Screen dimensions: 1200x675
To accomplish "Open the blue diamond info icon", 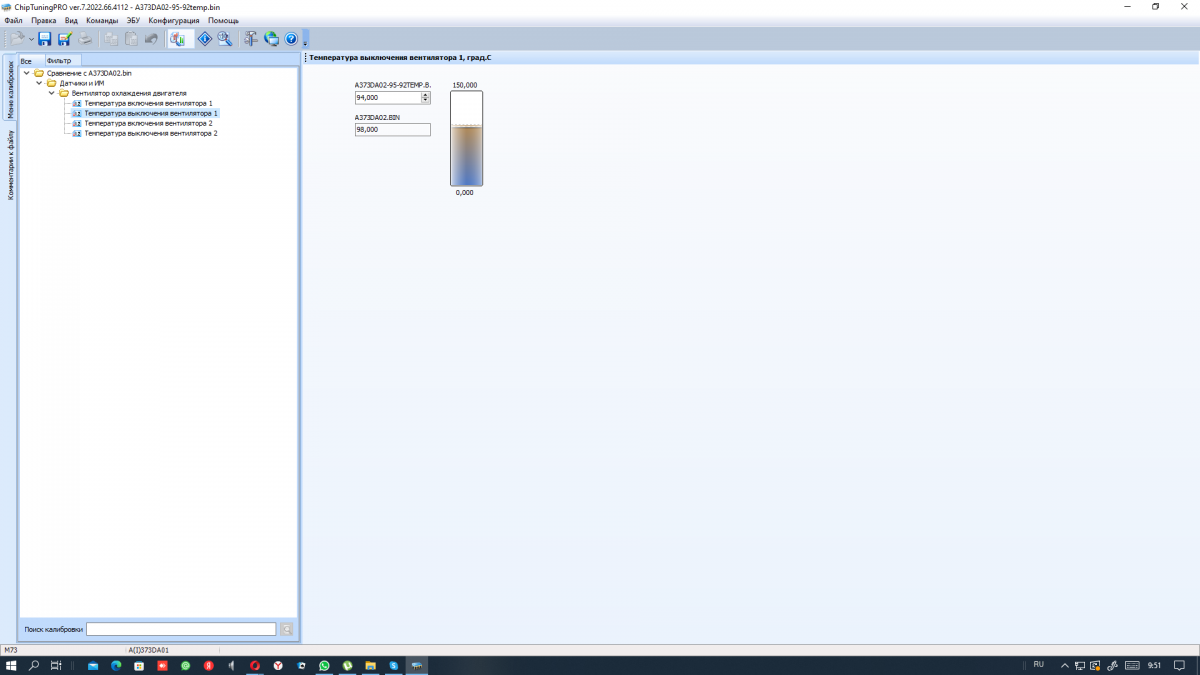I will click(204, 39).
